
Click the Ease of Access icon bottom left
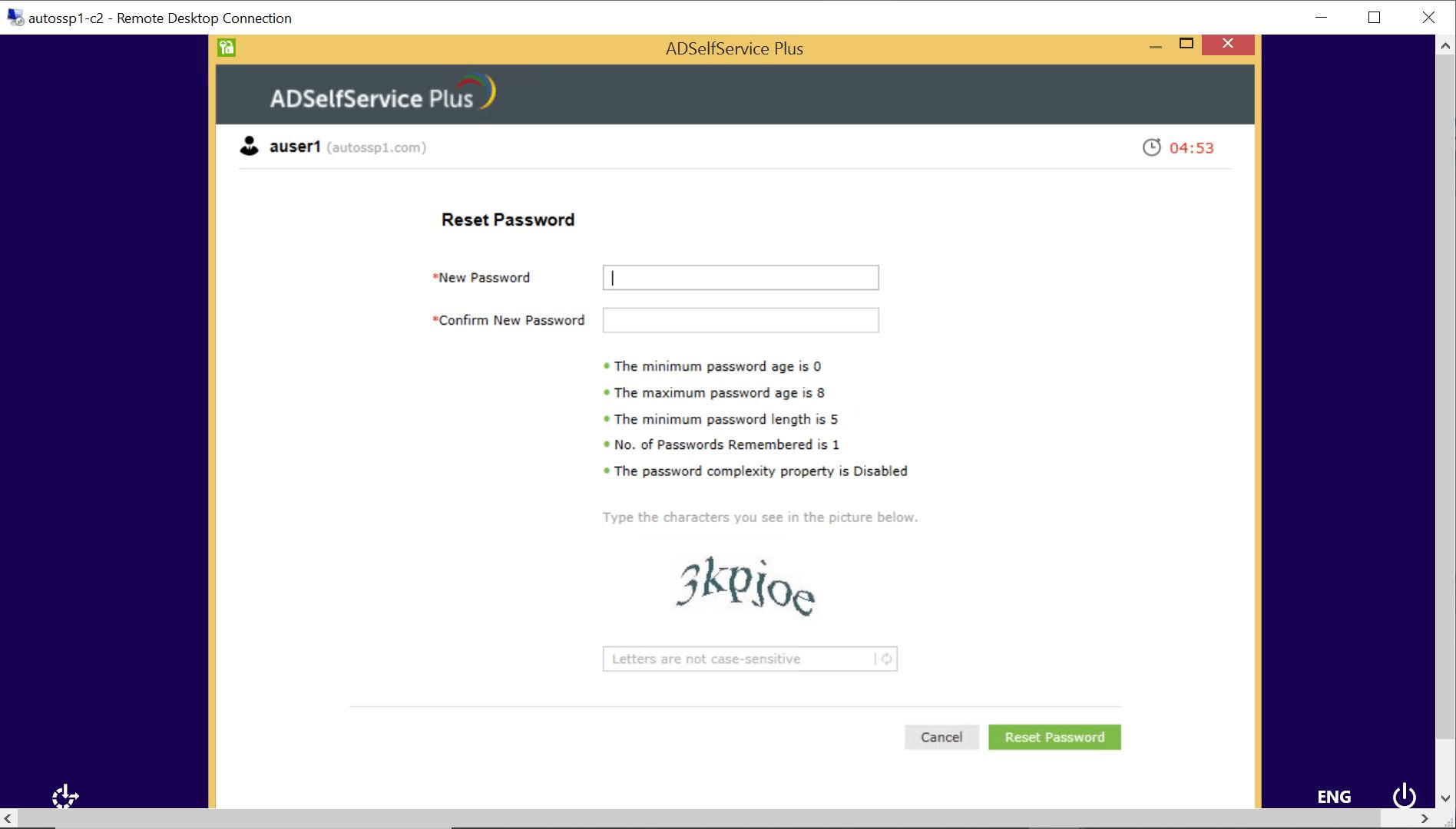64,797
